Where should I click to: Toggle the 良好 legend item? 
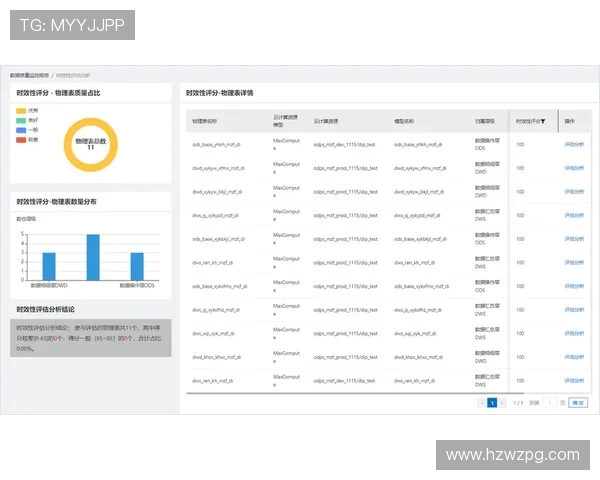(x=28, y=120)
